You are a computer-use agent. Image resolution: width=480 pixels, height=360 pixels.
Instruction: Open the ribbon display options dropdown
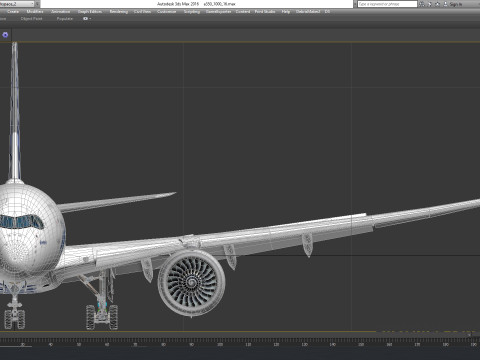pos(87,19)
